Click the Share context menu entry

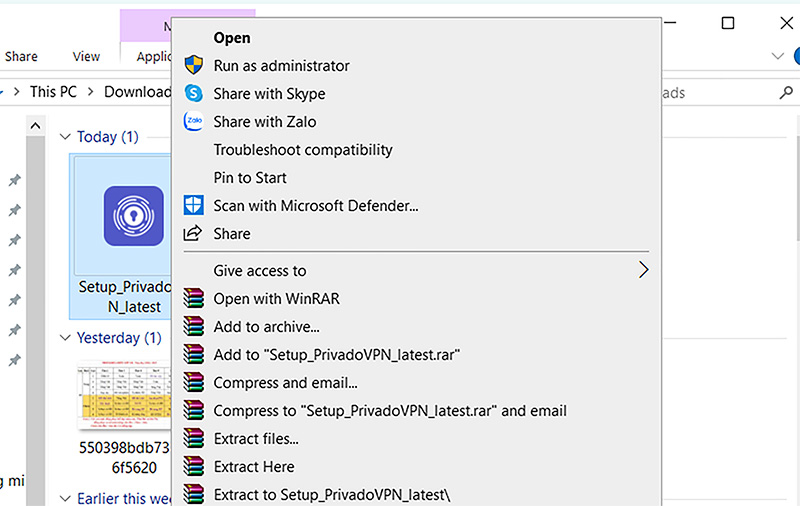pyautogui.click(x=232, y=234)
